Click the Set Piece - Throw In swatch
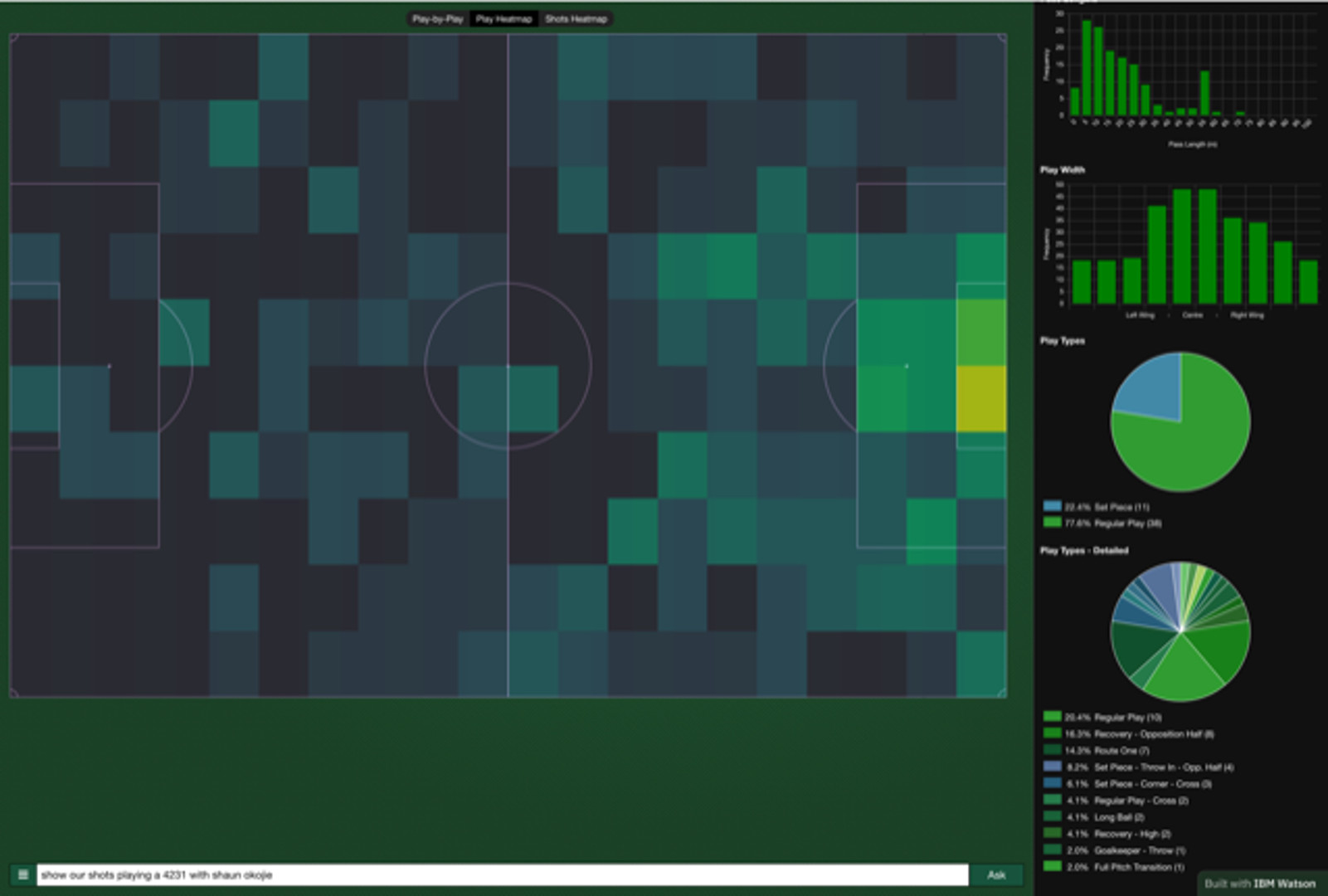 (1053, 767)
